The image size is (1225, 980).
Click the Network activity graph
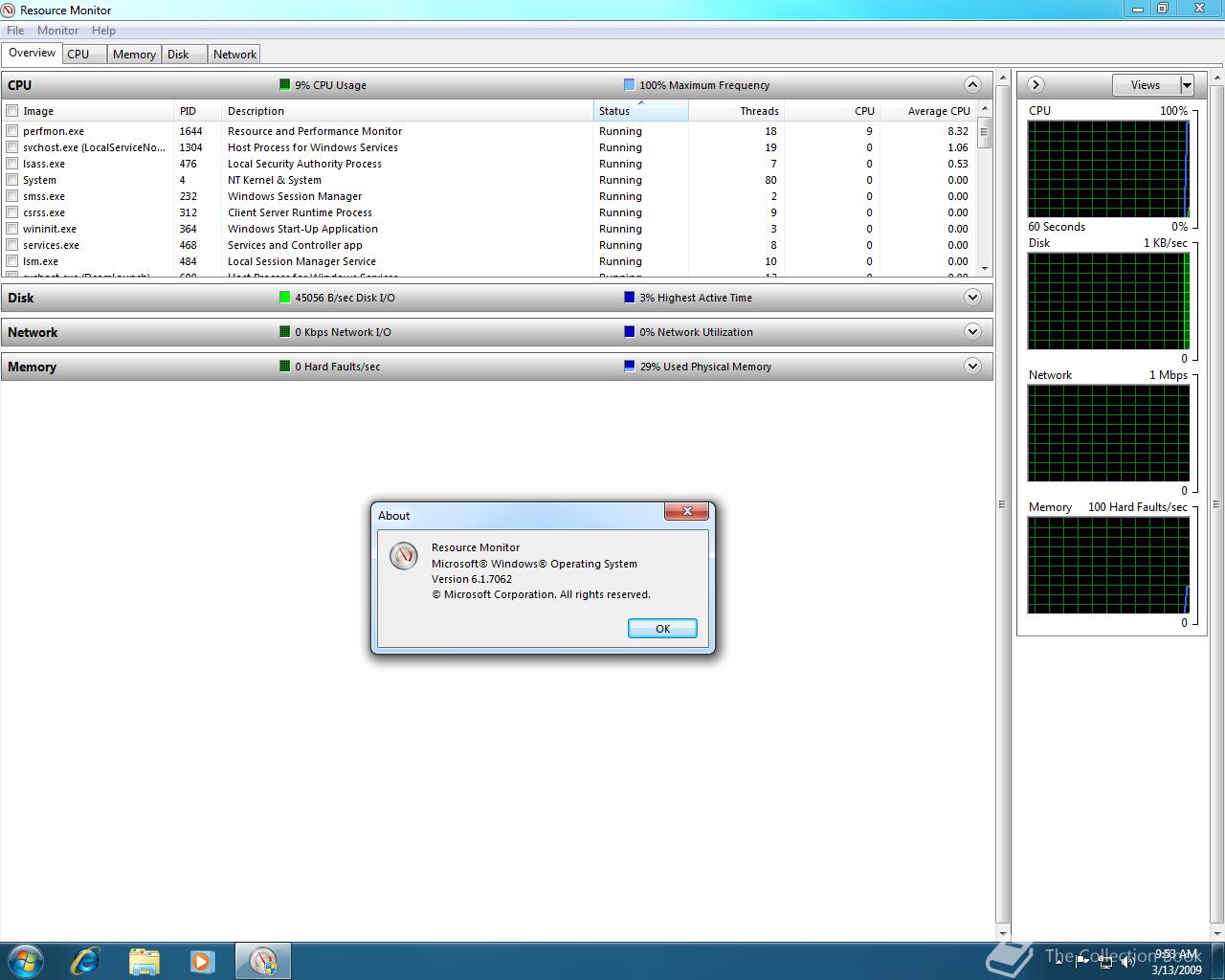click(x=1108, y=433)
